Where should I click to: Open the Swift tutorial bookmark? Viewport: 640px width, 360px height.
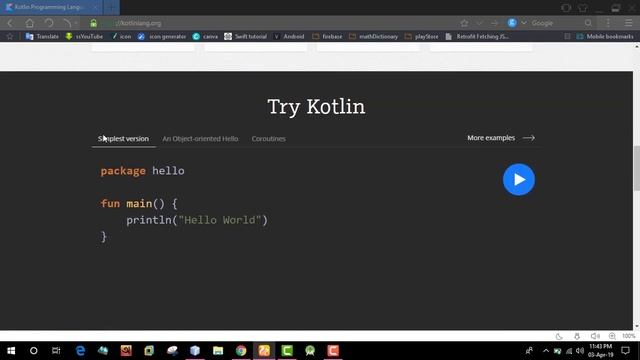245,36
